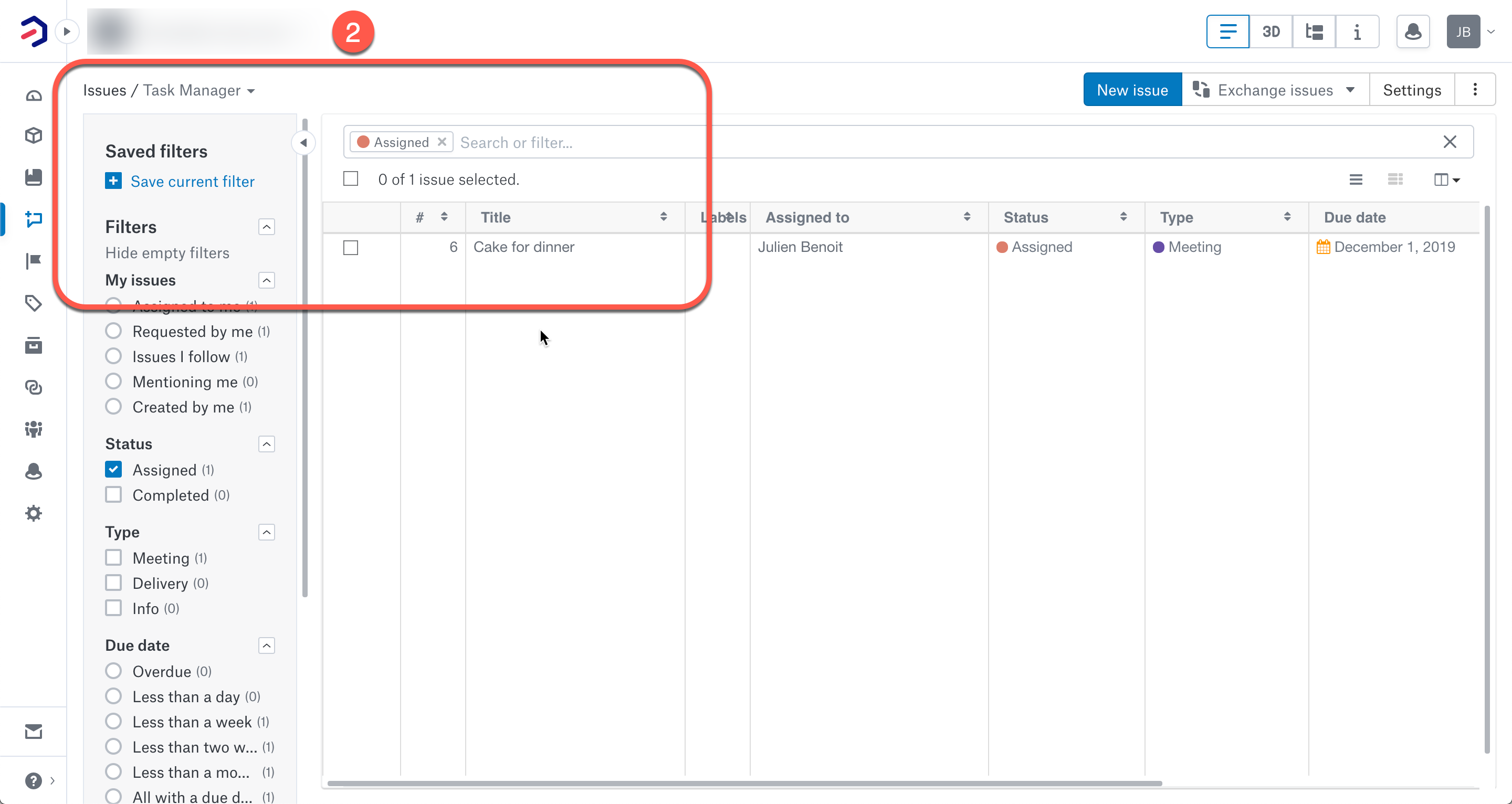Open the Exchange issues dropdown
This screenshot has width=1512, height=804.
[x=1275, y=89]
